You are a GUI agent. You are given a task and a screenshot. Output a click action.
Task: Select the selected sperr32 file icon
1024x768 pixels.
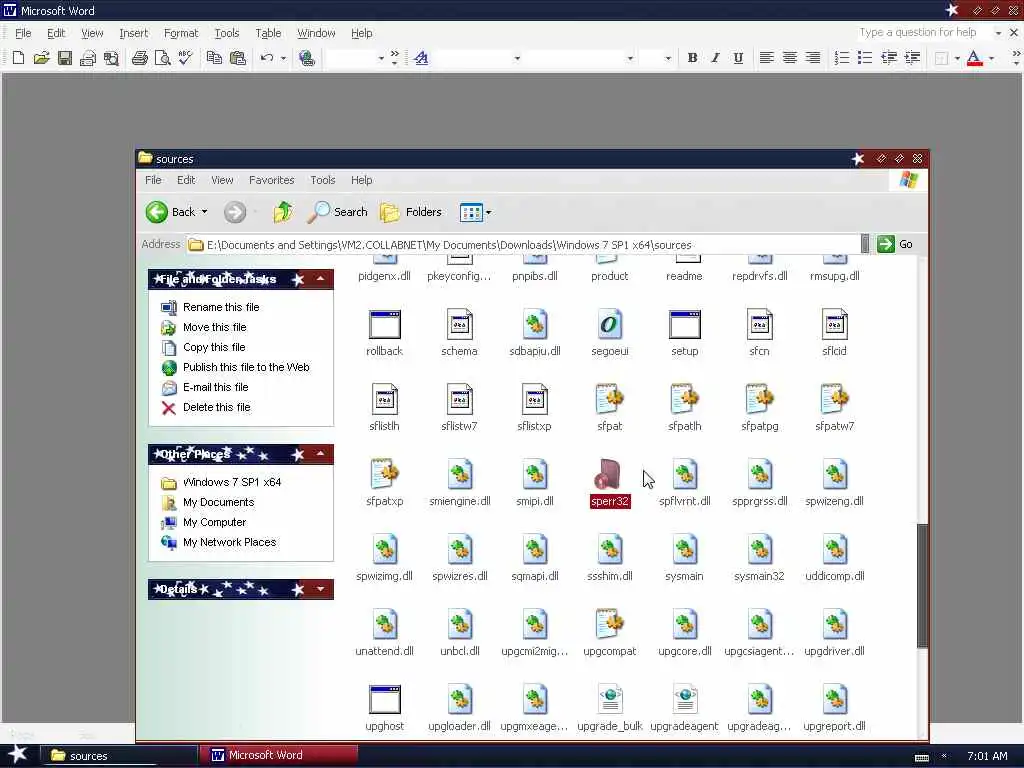click(x=609, y=475)
